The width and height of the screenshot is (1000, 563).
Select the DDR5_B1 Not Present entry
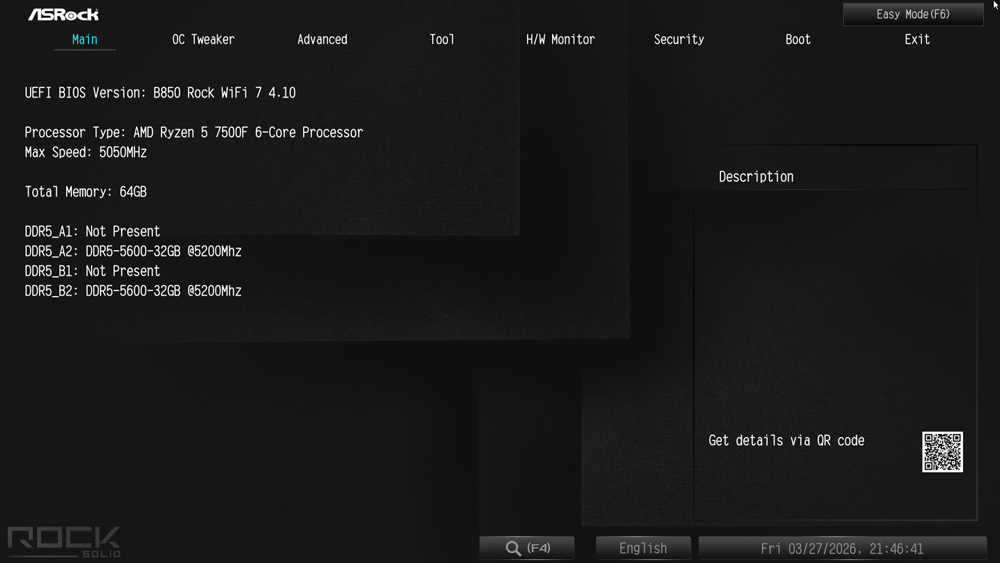pos(92,271)
